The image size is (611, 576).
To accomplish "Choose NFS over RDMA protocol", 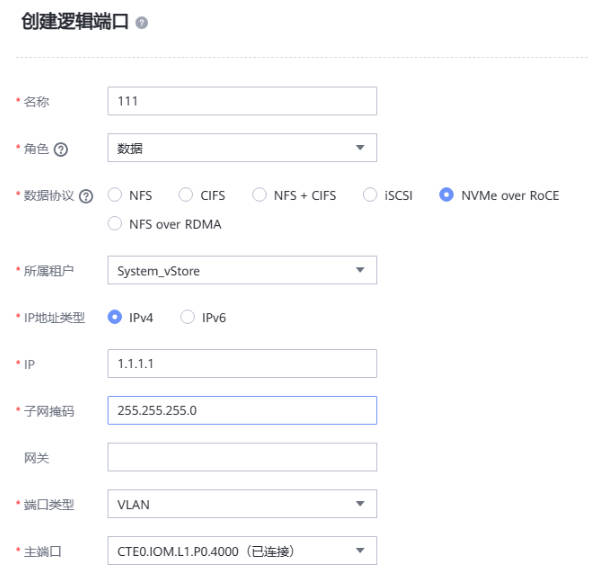I will click(115, 224).
